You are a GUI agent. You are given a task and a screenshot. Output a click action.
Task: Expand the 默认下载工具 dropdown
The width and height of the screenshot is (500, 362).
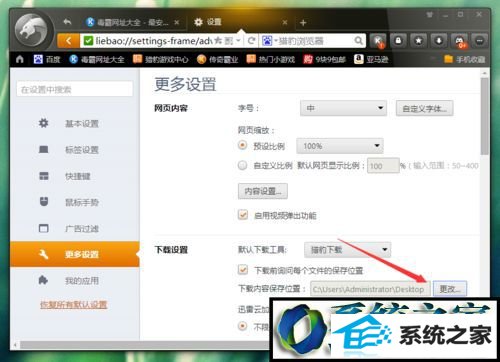point(347,250)
